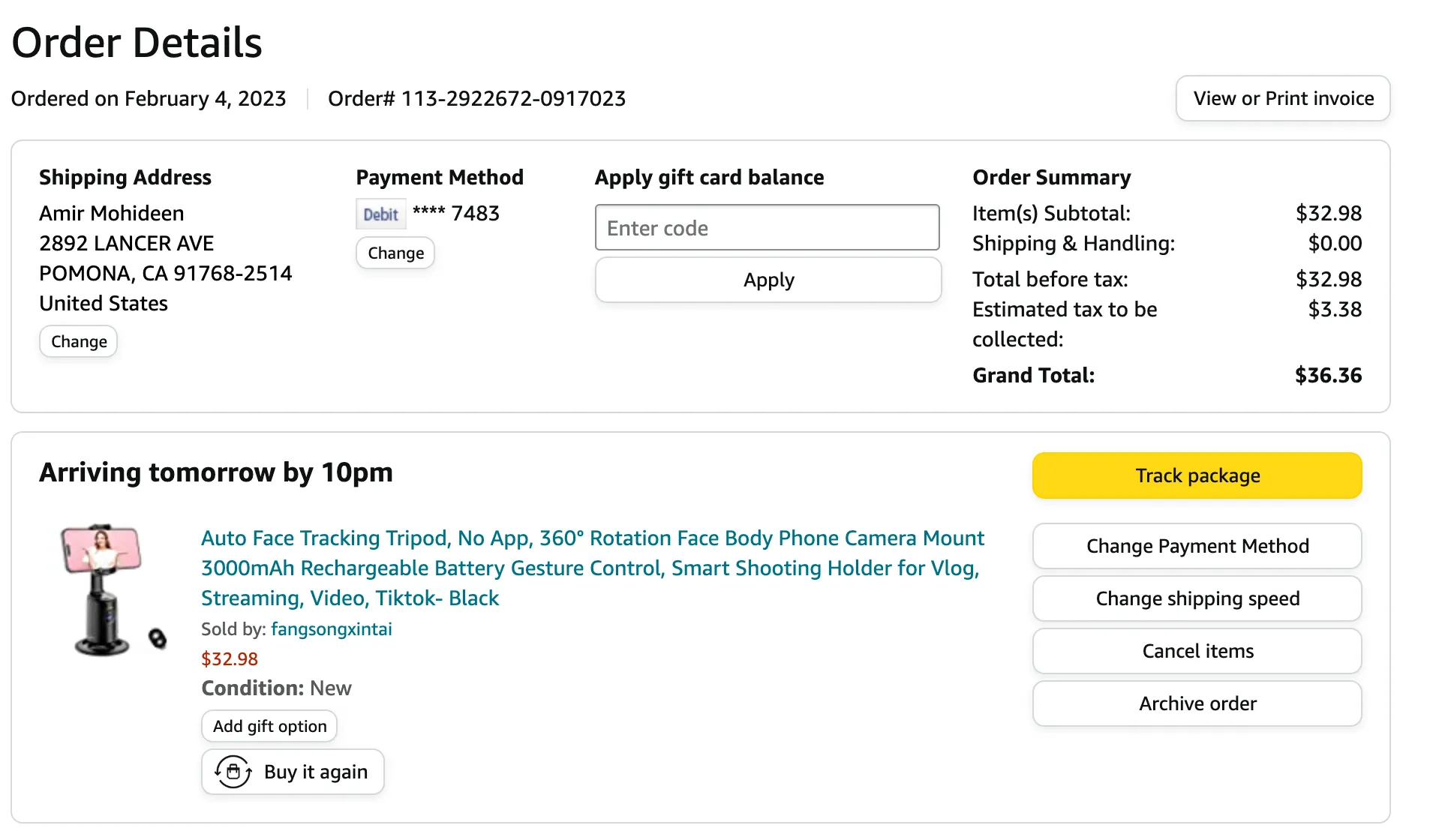The width and height of the screenshot is (1430, 840).
Task: Click the Grand Total amount
Action: point(1327,376)
